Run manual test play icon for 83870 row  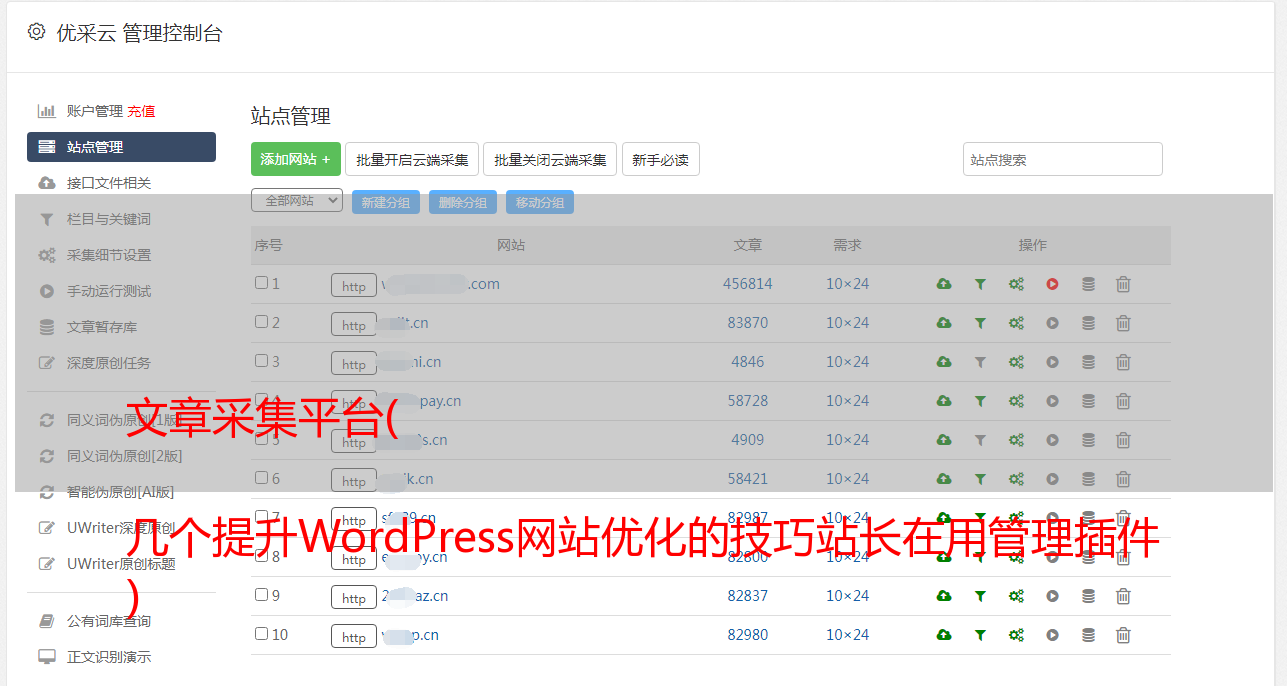[x=1052, y=323]
